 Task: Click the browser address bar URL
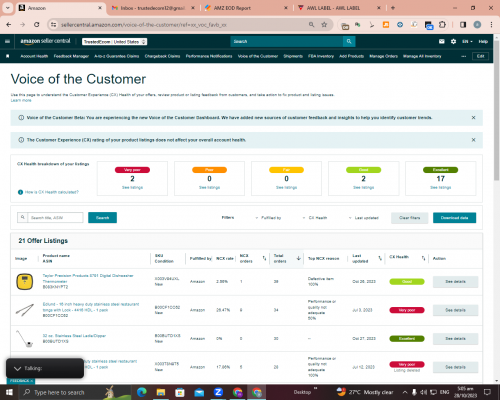click(144, 25)
